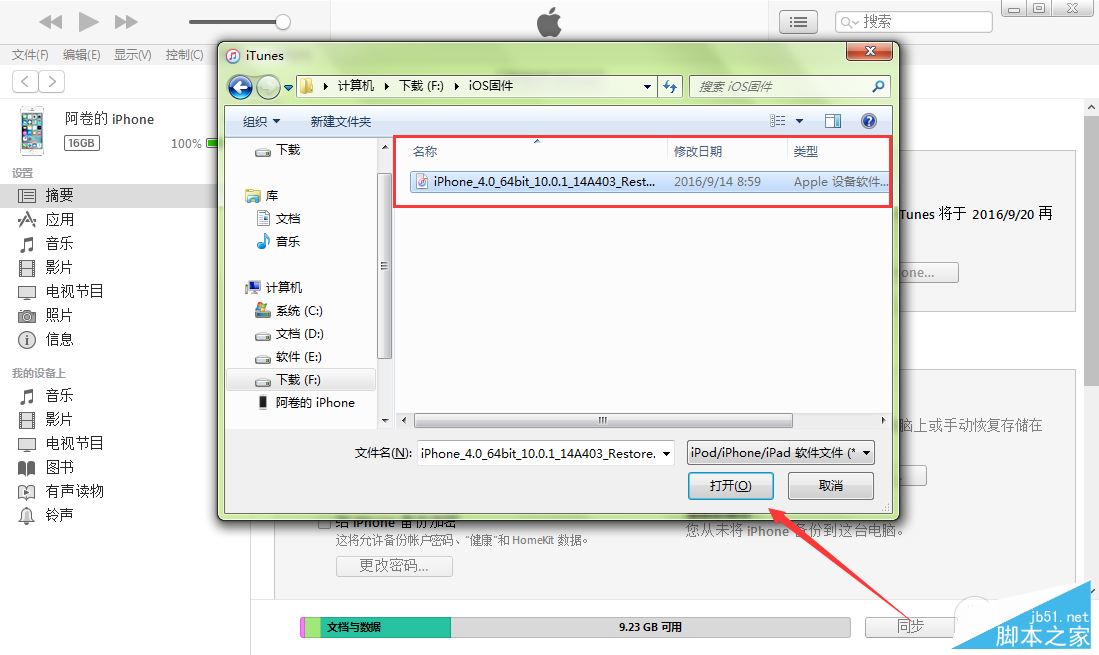Click the iPhone device thumbnail icon
Image resolution: width=1099 pixels, height=655 pixels.
32,130
